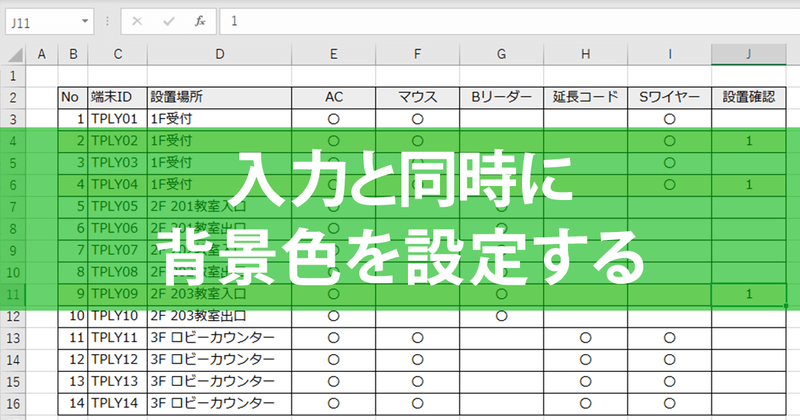Select the column H header

click(x=586, y=54)
